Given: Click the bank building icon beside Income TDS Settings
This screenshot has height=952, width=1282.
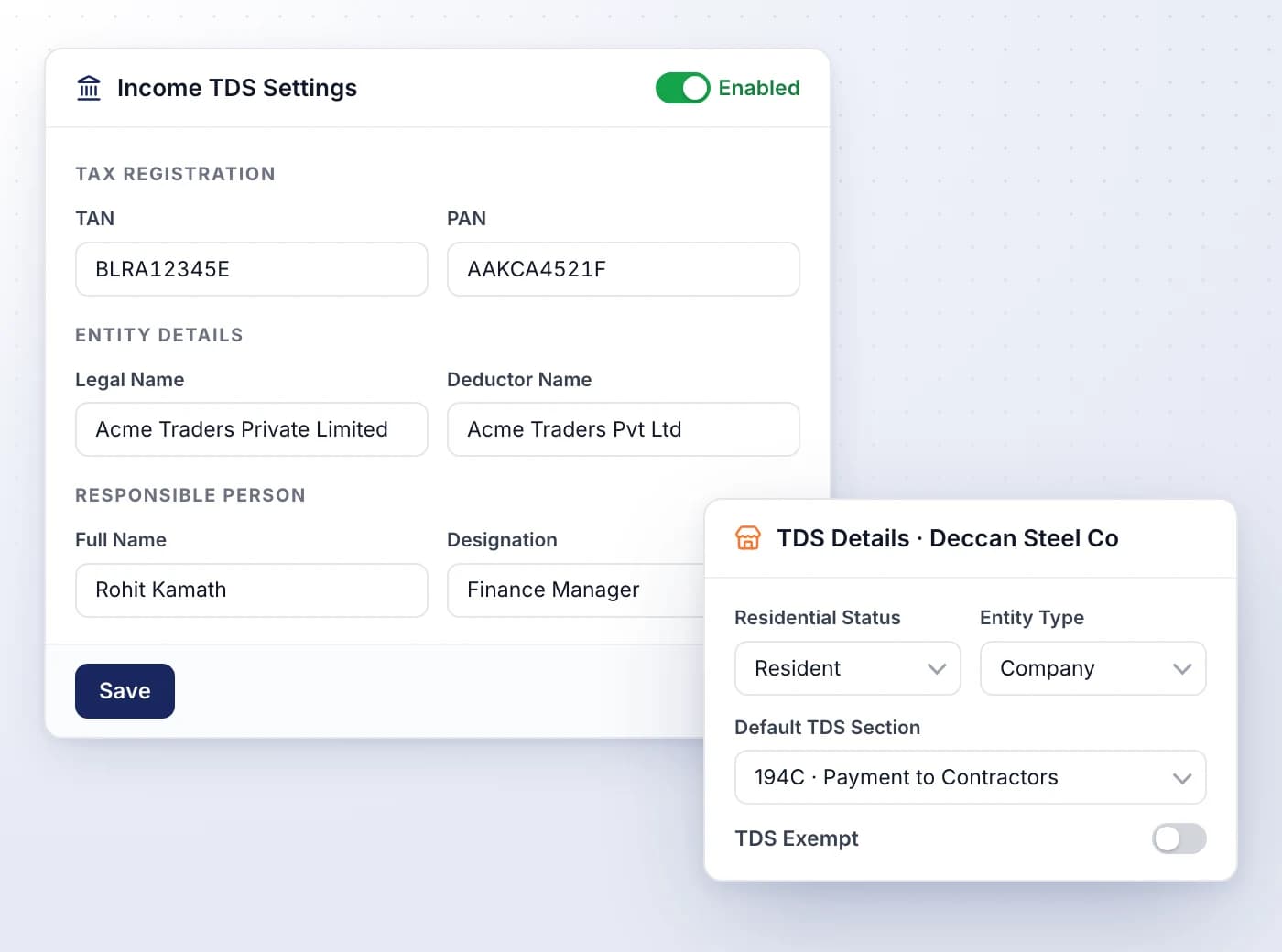Looking at the screenshot, I should 89,88.
